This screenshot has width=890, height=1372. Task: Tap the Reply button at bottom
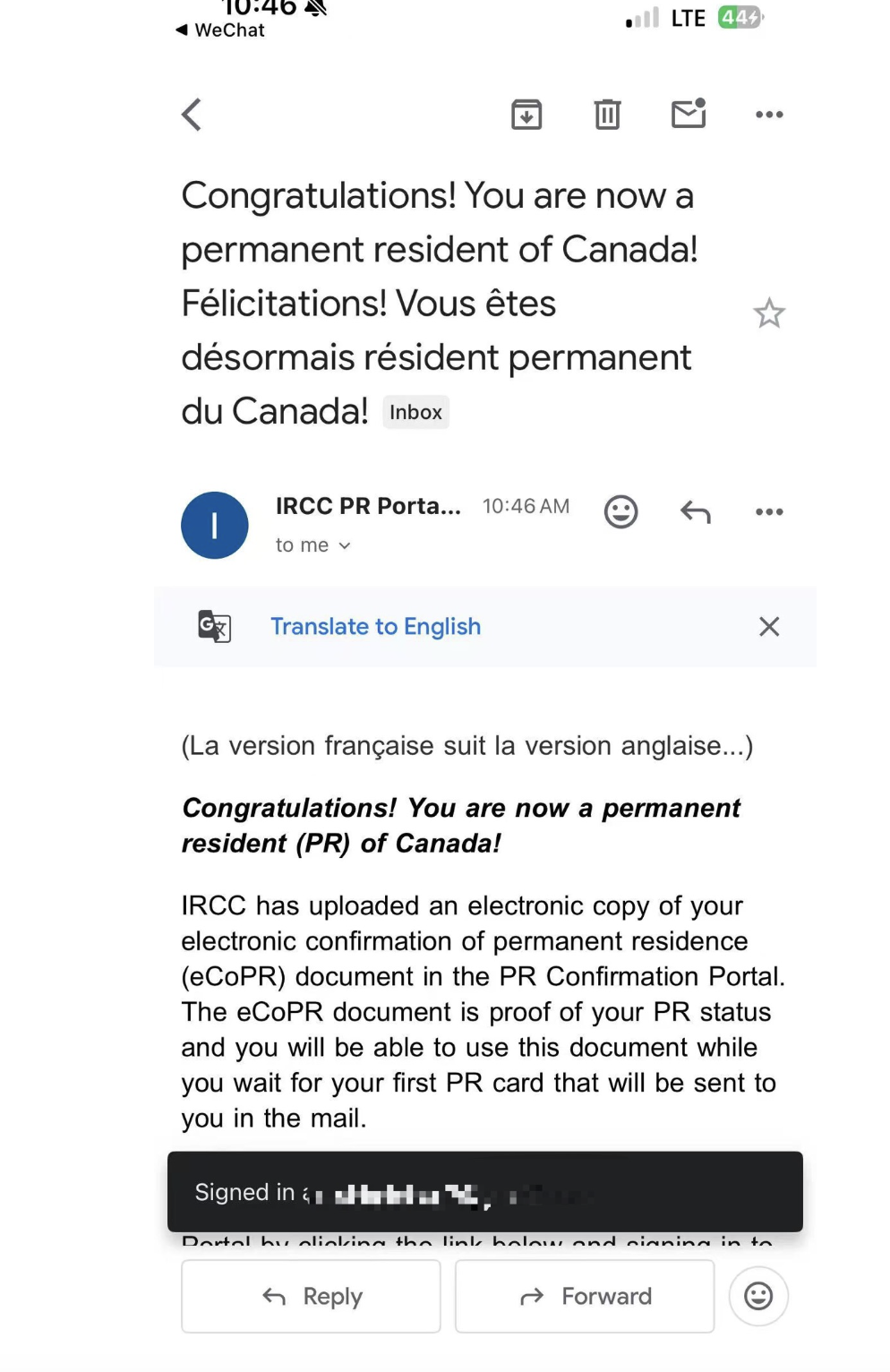click(x=311, y=1296)
